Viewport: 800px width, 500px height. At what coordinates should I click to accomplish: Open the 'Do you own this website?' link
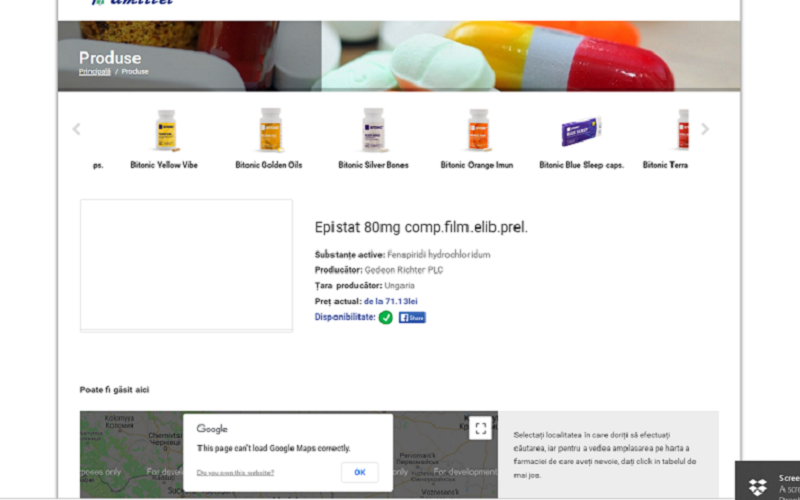coord(235,473)
